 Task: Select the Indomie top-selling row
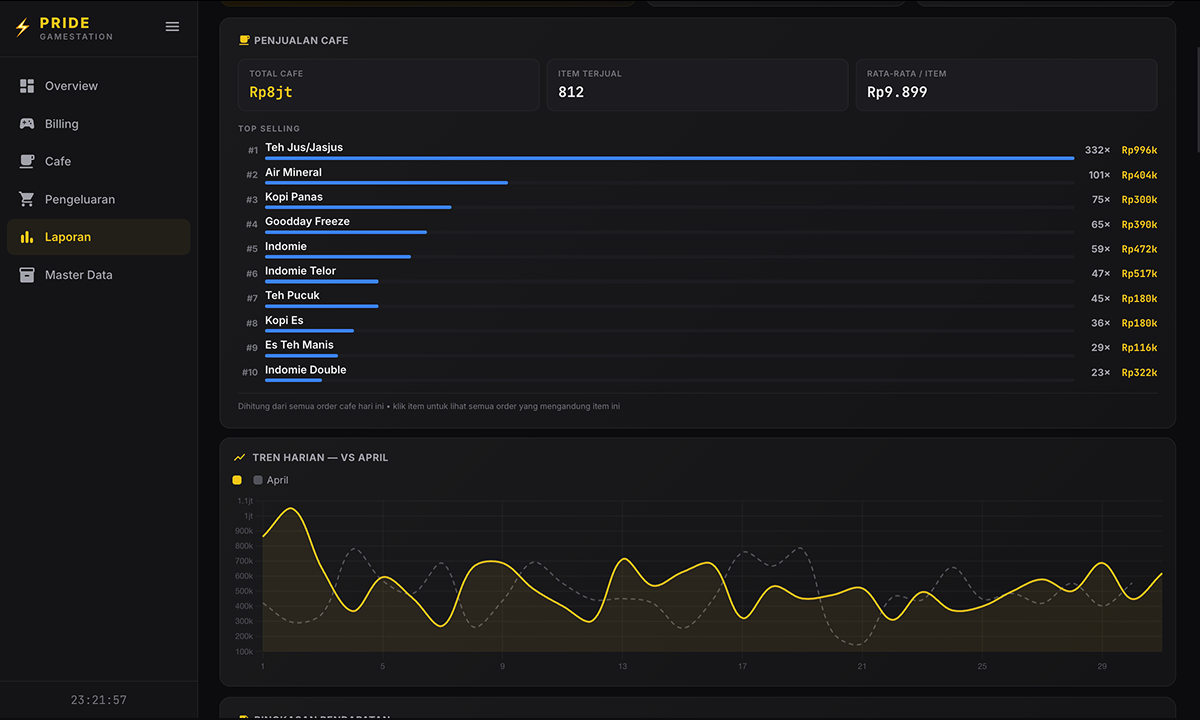pyautogui.click(x=698, y=249)
